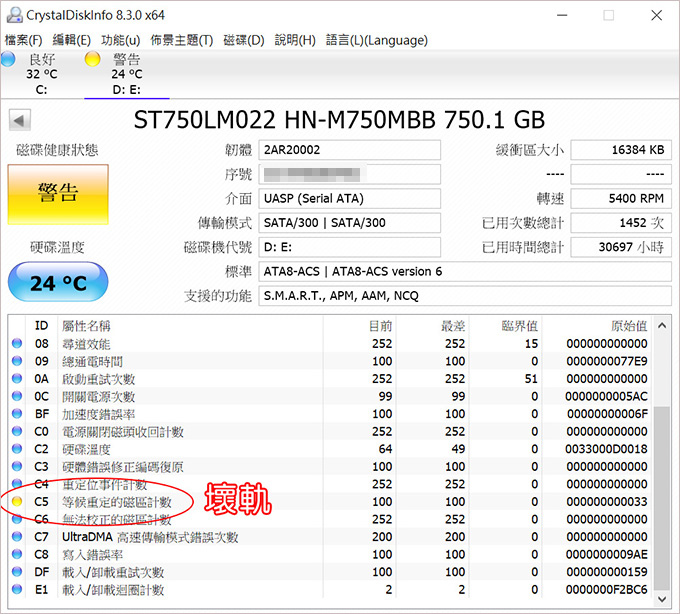The width and height of the screenshot is (680, 614).
Task: Click the scrollbar up arrow in attribute list
Action: point(662,326)
